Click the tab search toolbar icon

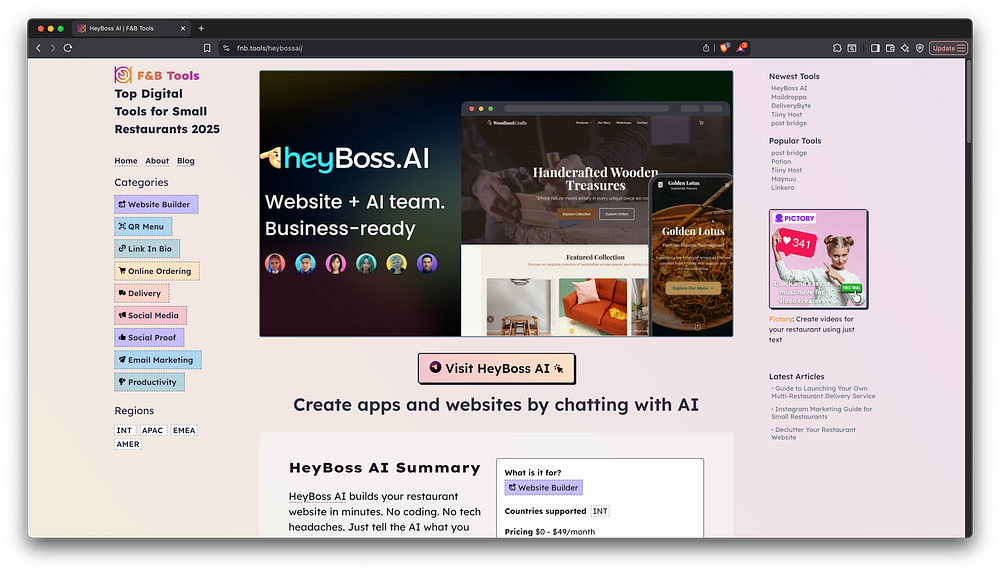[852, 48]
